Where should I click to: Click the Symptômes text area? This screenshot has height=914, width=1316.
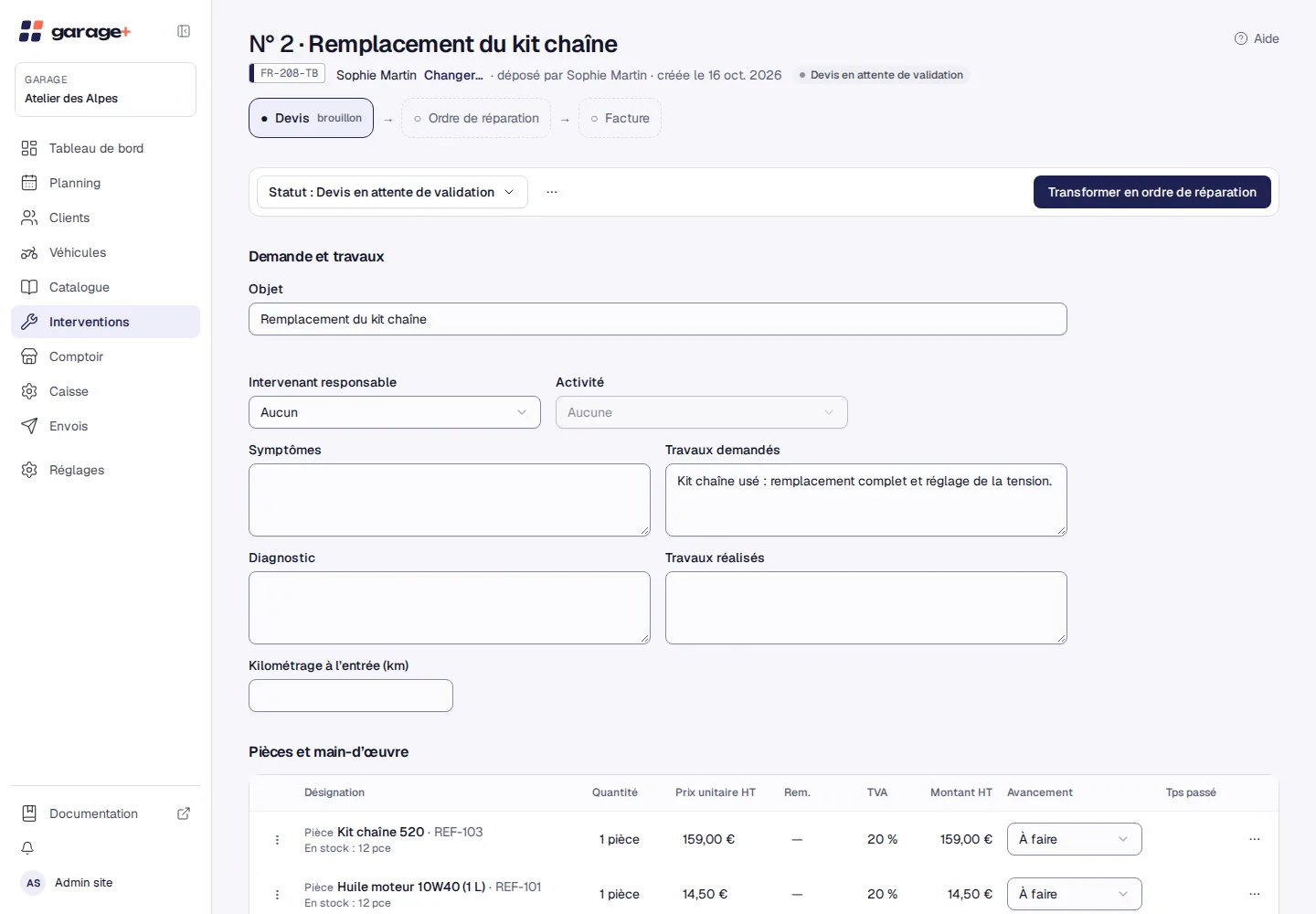tap(450, 500)
